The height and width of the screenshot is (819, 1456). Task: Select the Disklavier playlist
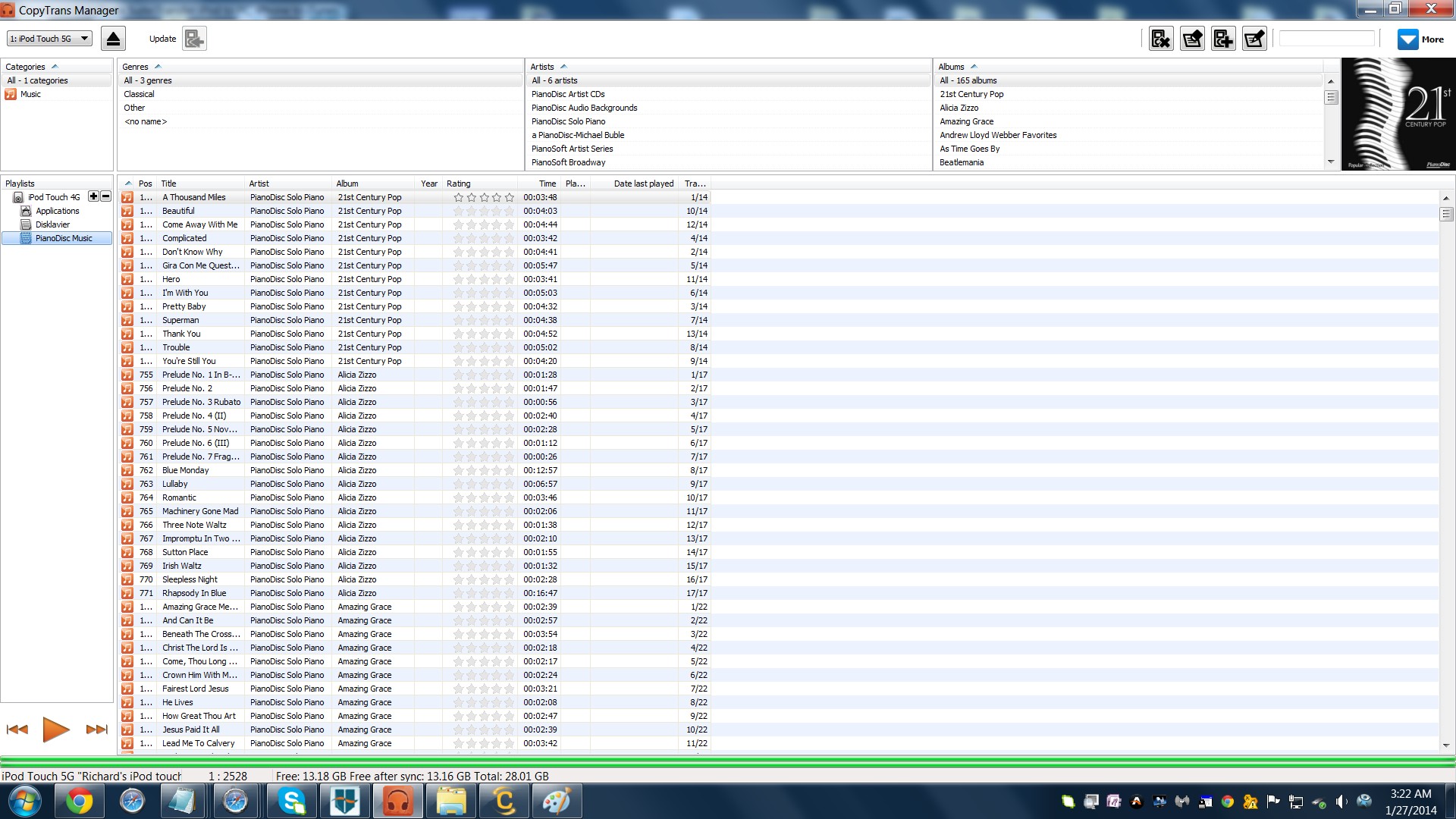point(52,224)
